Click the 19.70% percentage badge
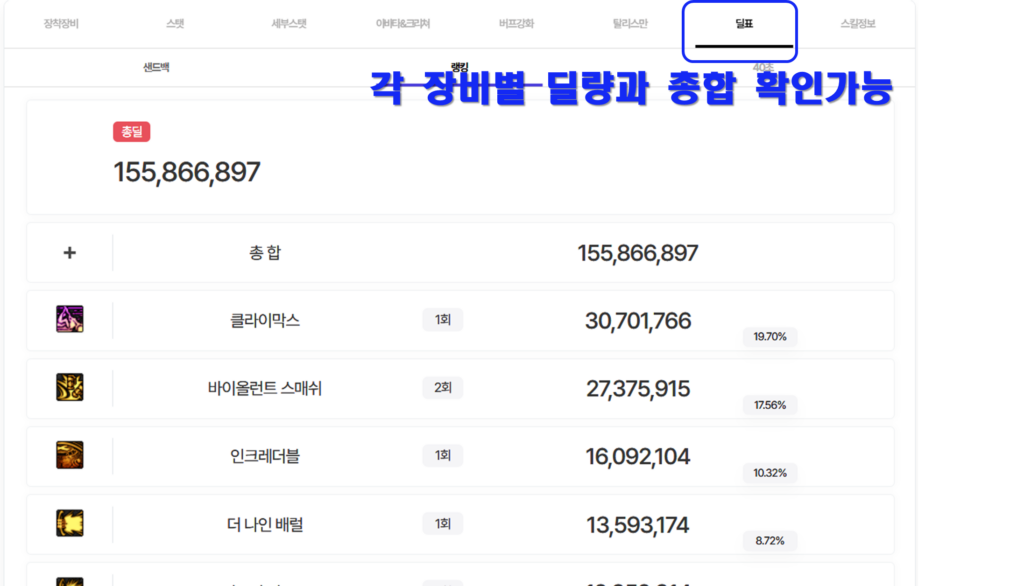The image size is (1024, 586). click(770, 336)
